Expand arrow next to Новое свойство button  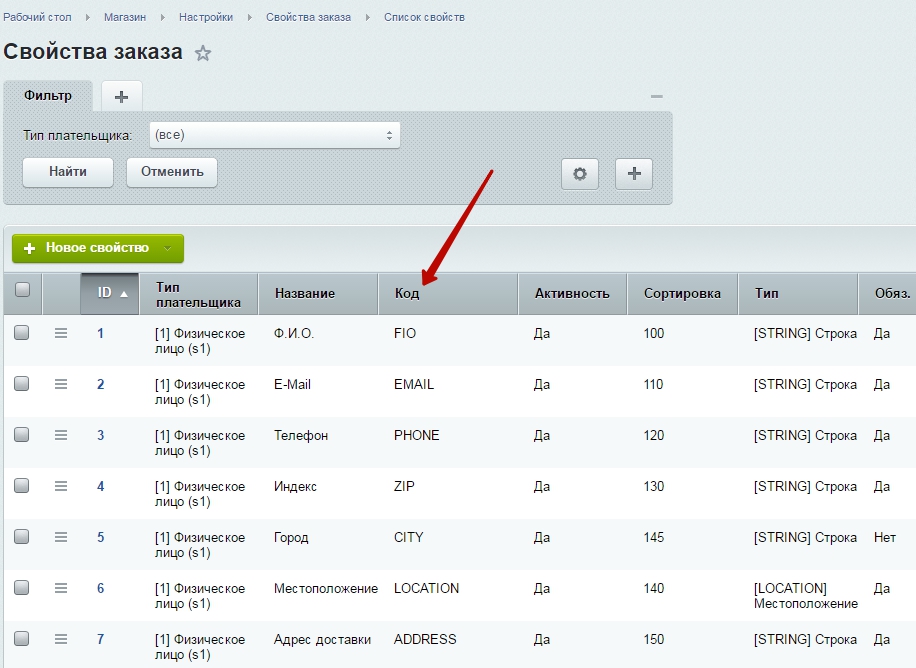pyautogui.click(x=168, y=248)
